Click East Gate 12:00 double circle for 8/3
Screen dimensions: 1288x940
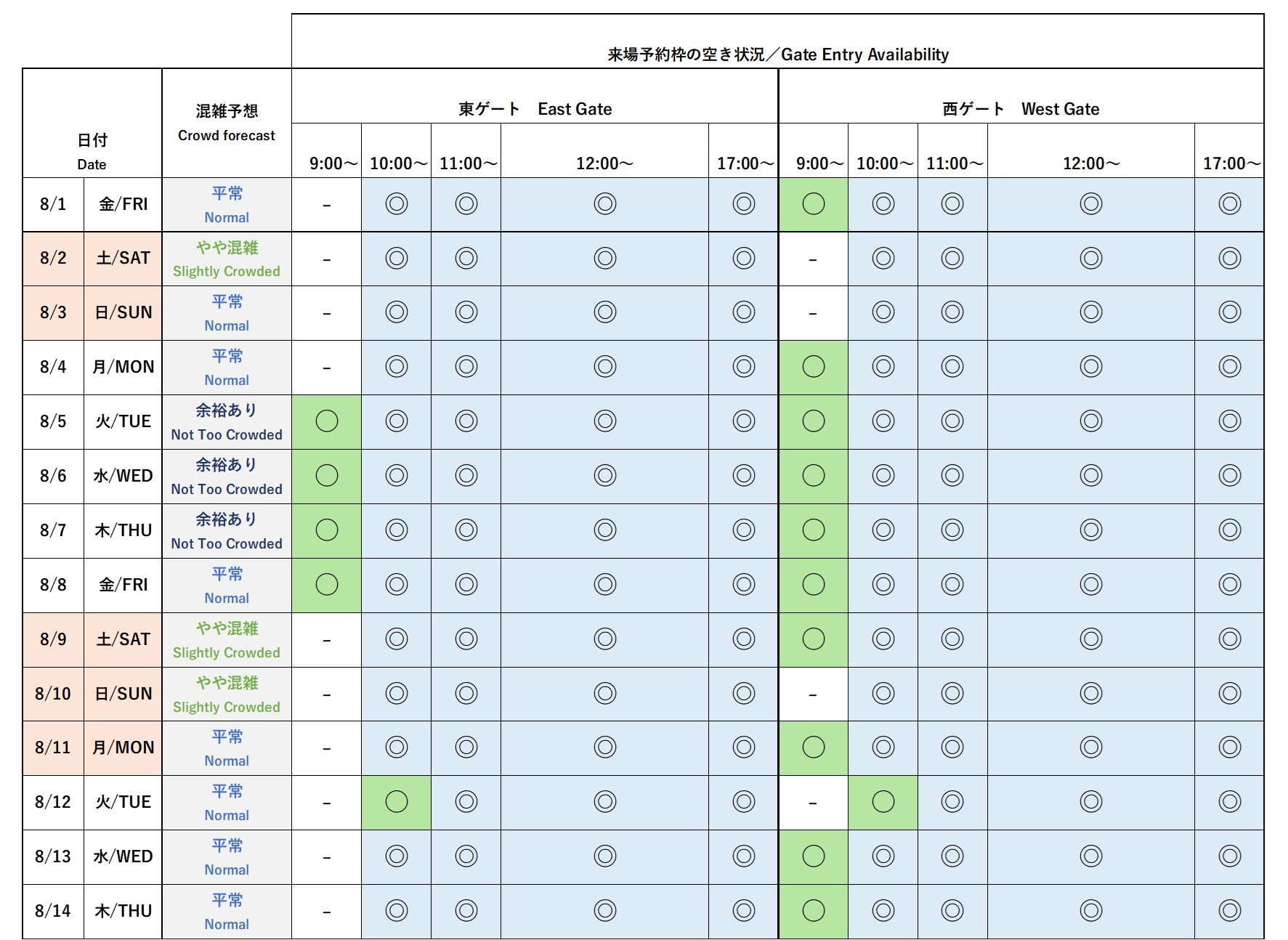pos(604,312)
